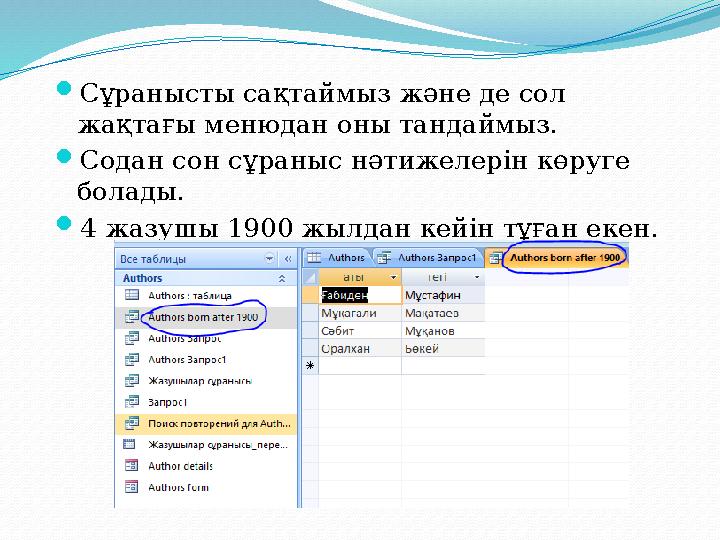
Task: Open 'Authors : таблица' in the navigation pane
Action: click(206, 295)
